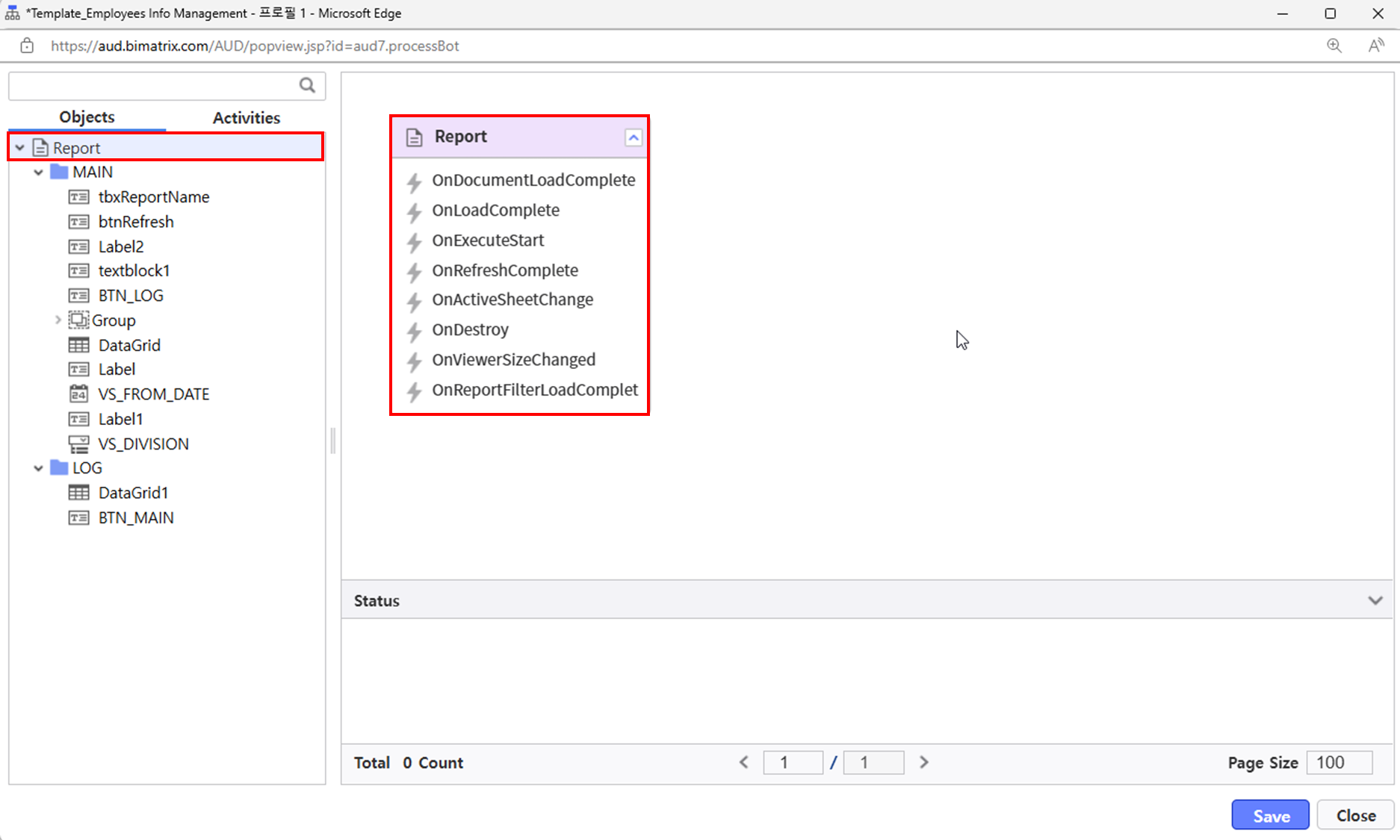Collapse the MAIN folder node
Screen dimensions: 1400x840
click(x=39, y=172)
